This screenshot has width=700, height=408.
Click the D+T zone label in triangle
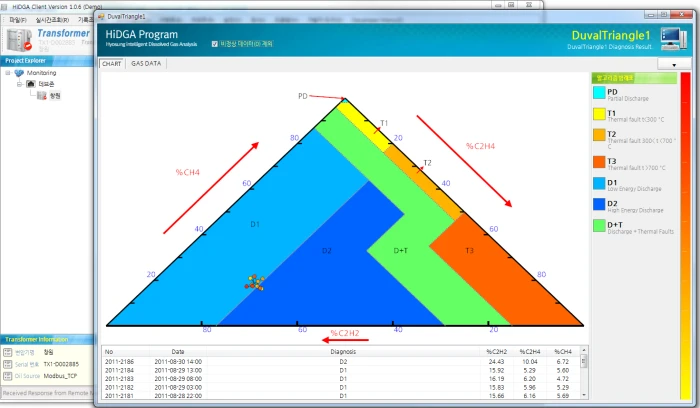[x=400, y=251]
